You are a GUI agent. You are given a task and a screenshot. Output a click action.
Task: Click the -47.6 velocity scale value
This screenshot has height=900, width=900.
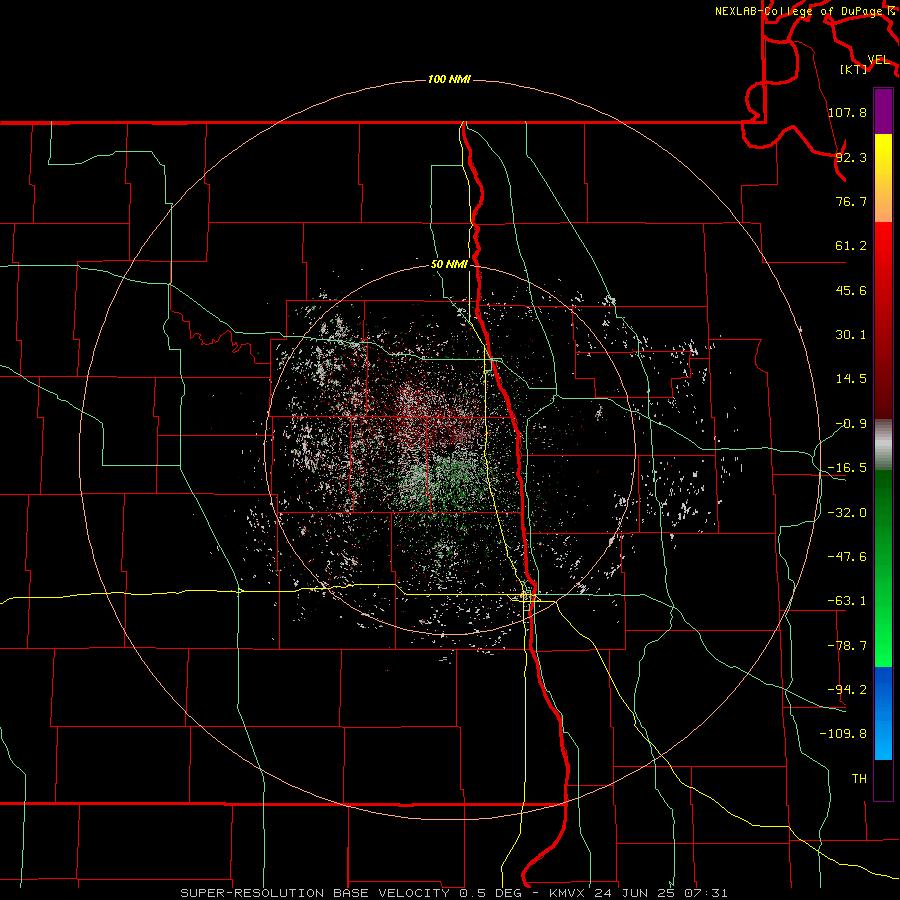tap(847, 557)
